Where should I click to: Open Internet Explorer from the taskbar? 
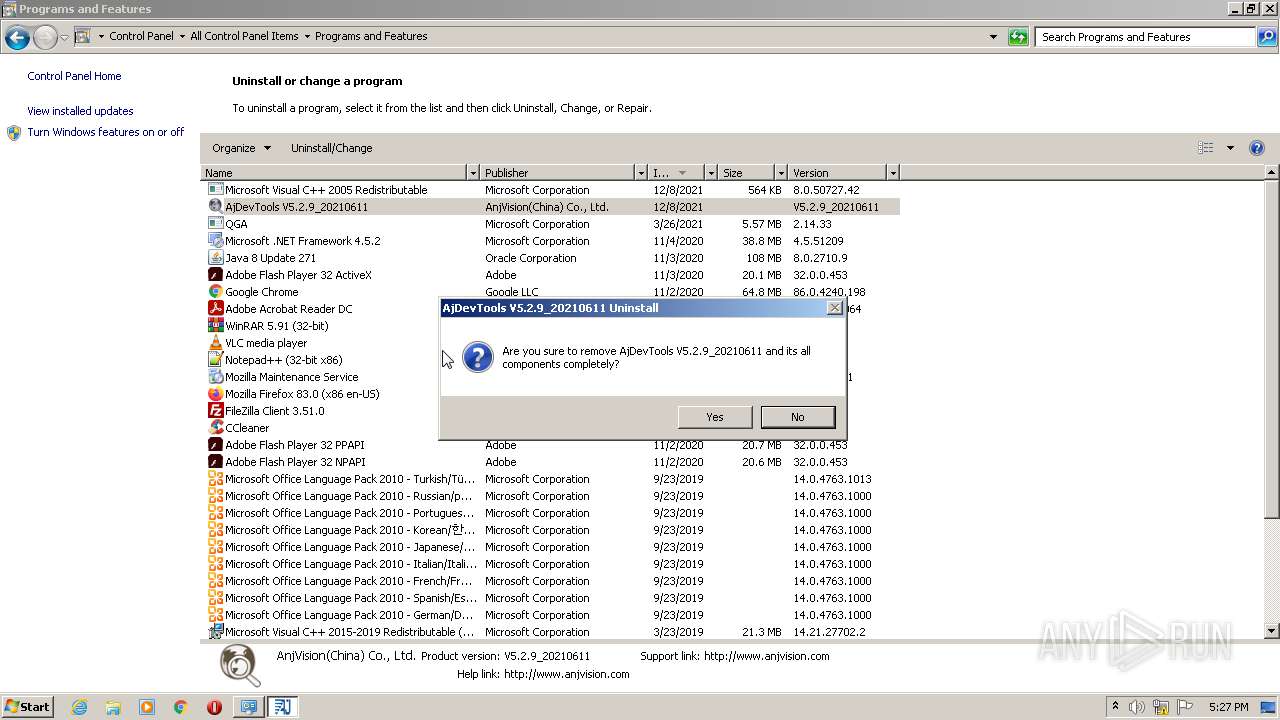coord(79,707)
